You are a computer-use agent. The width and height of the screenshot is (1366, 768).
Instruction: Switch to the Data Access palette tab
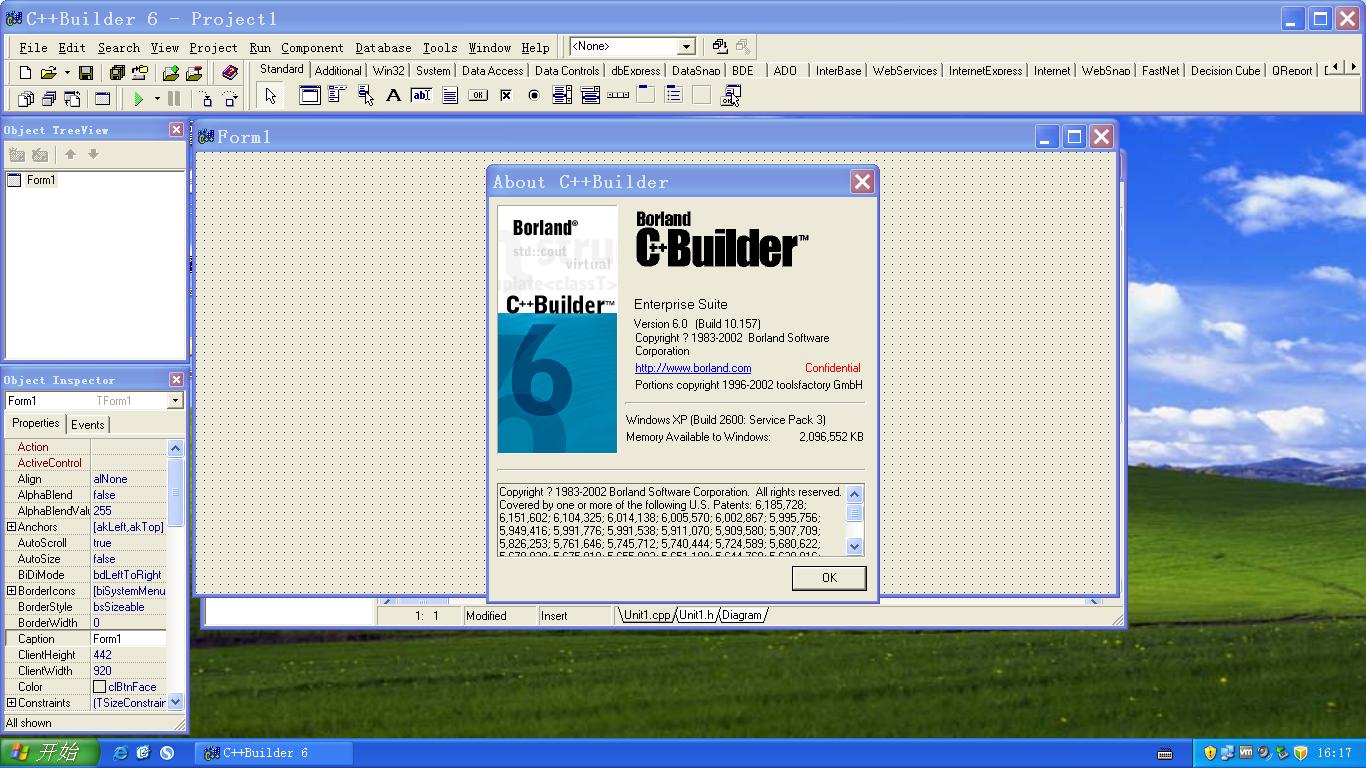pos(492,70)
